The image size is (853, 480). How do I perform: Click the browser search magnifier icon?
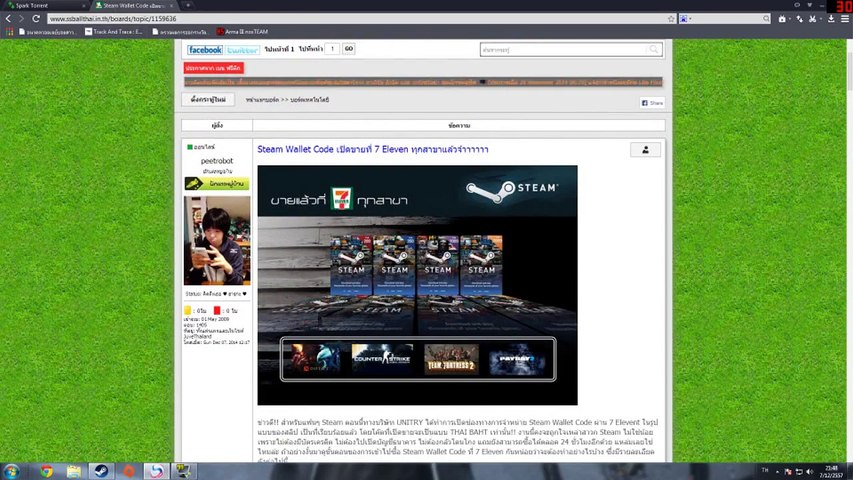coord(766,19)
